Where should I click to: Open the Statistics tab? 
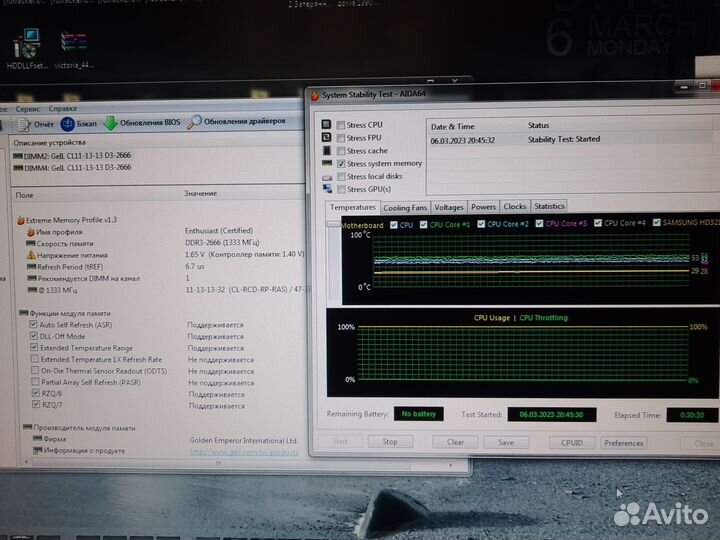pos(549,207)
